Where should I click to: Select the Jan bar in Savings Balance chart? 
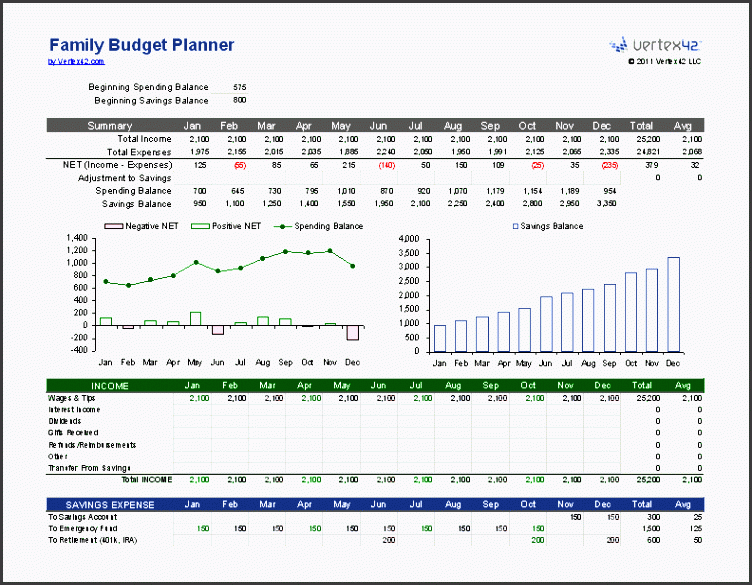point(440,338)
